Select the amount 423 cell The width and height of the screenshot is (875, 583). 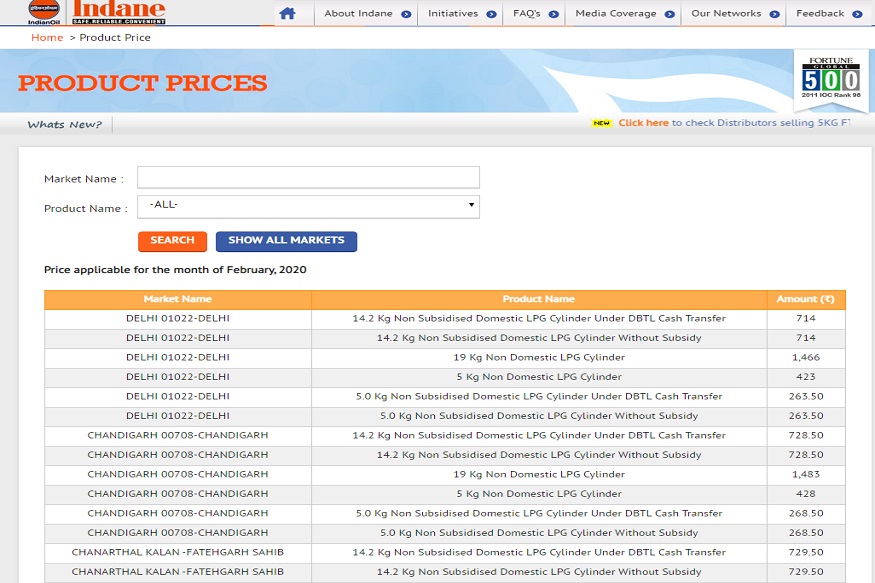coord(806,377)
